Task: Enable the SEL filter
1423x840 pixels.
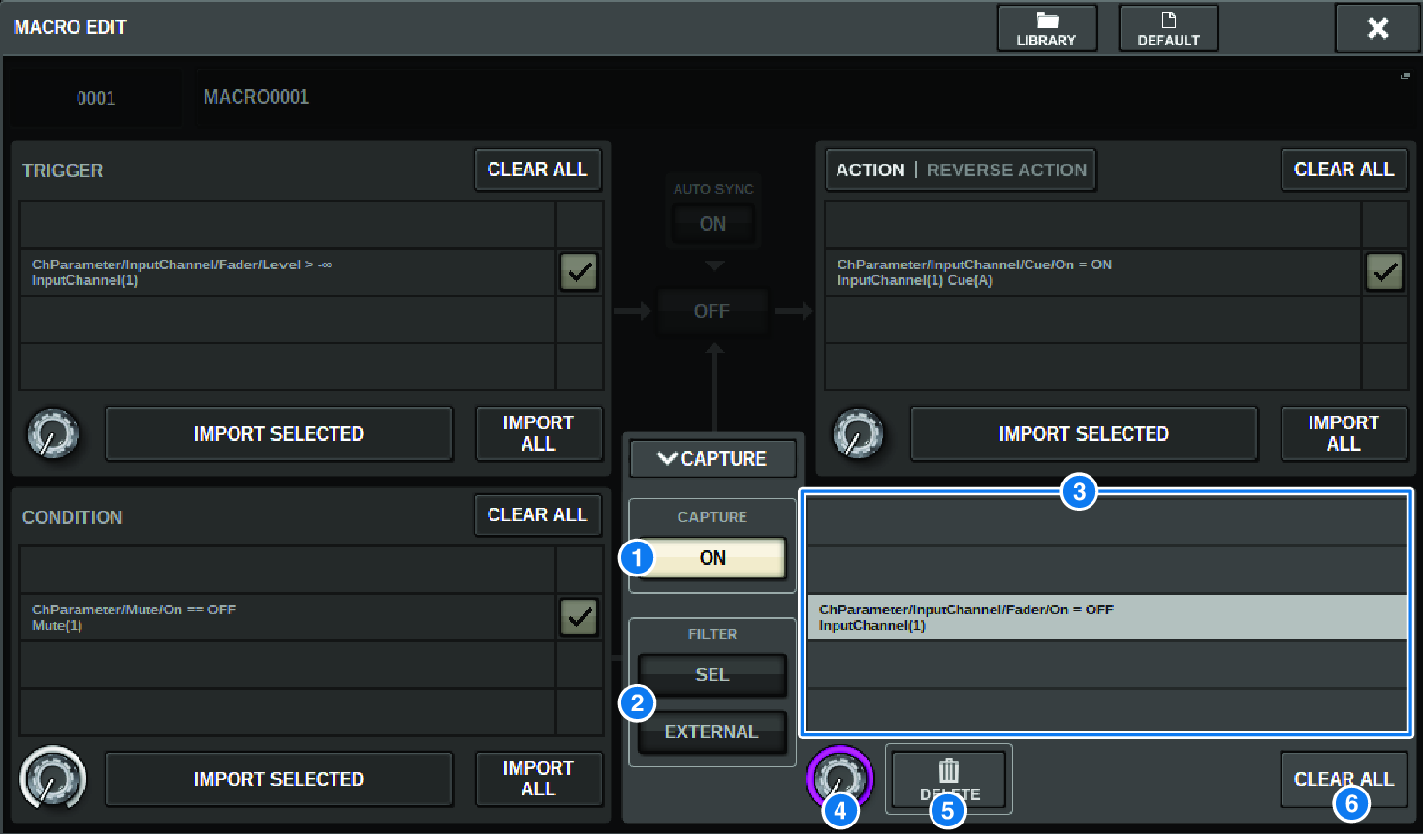Action: pyautogui.click(x=712, y=675)
